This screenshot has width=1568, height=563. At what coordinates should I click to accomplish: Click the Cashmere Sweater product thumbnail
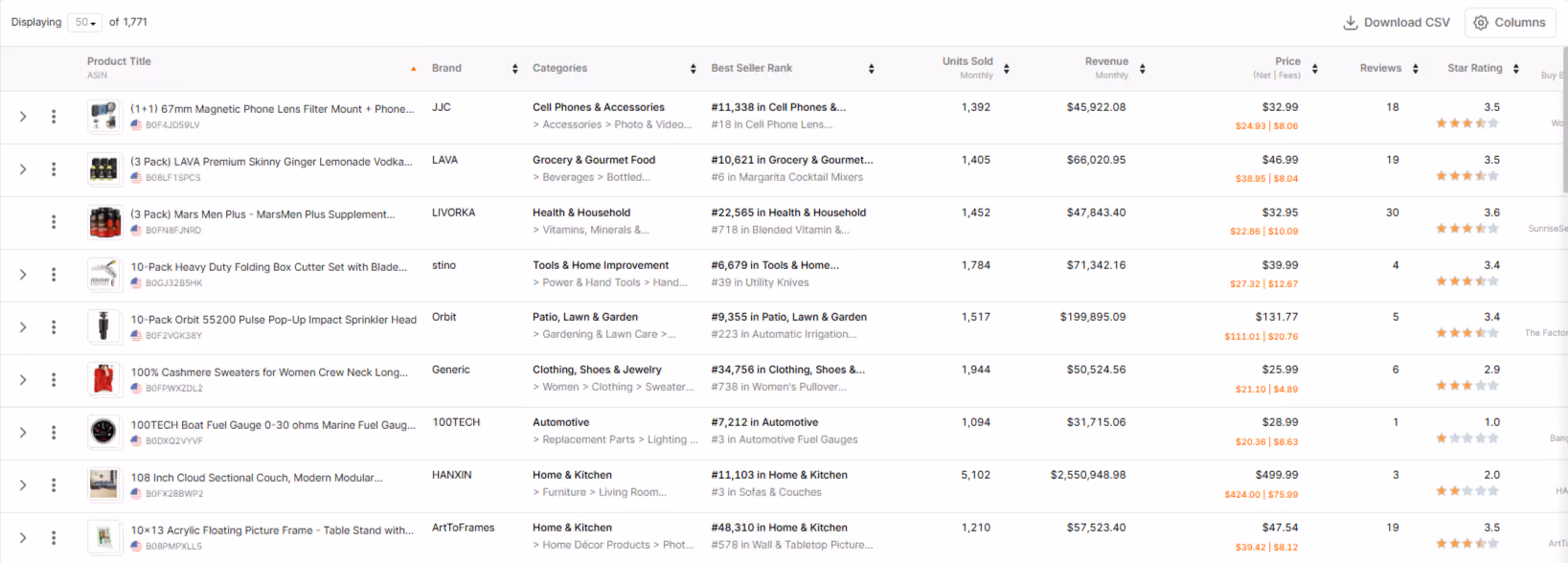pos(103,380)
